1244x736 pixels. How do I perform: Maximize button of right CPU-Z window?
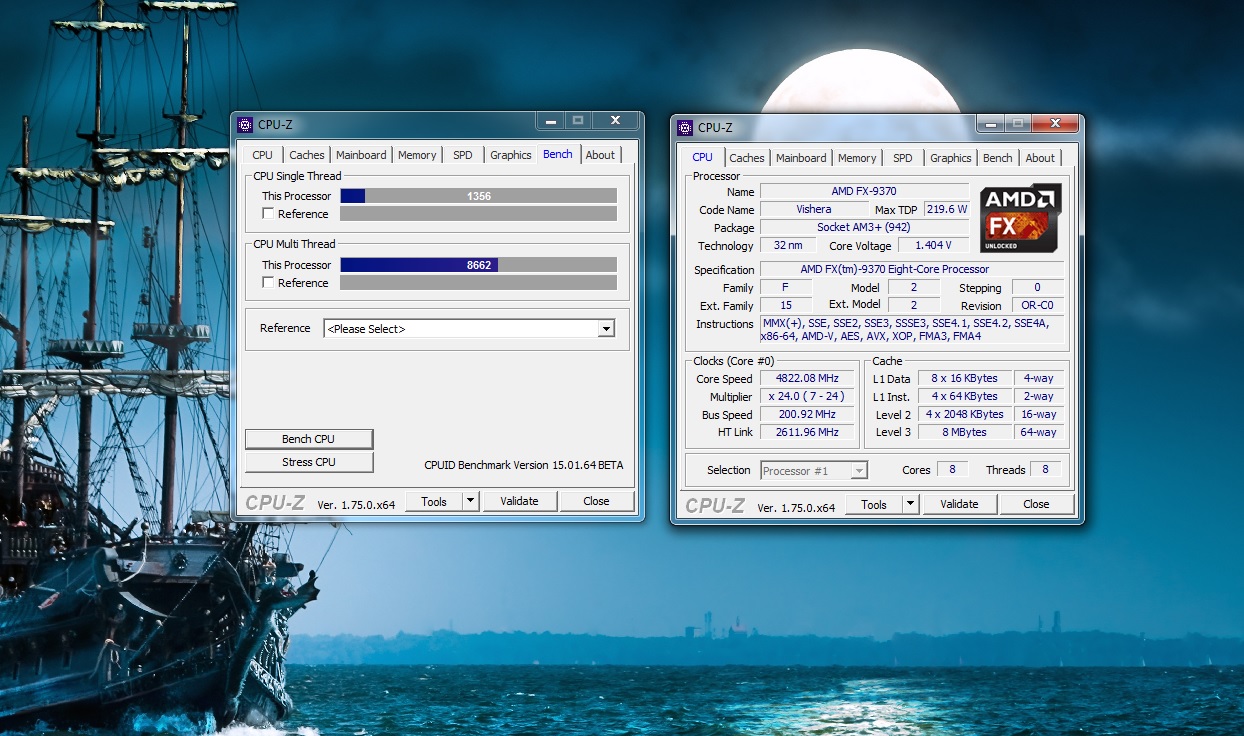click(1018, 123)
